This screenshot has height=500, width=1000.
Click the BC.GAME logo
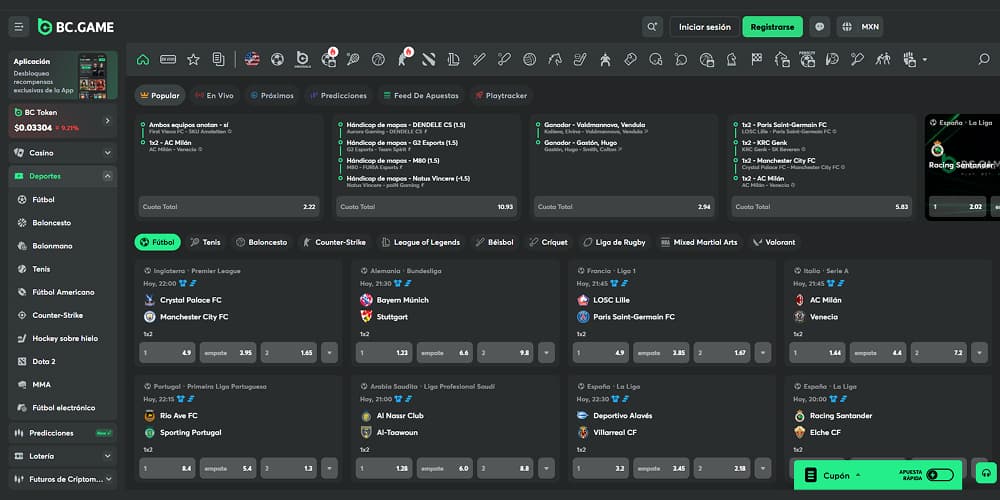(x=76, y=27)
